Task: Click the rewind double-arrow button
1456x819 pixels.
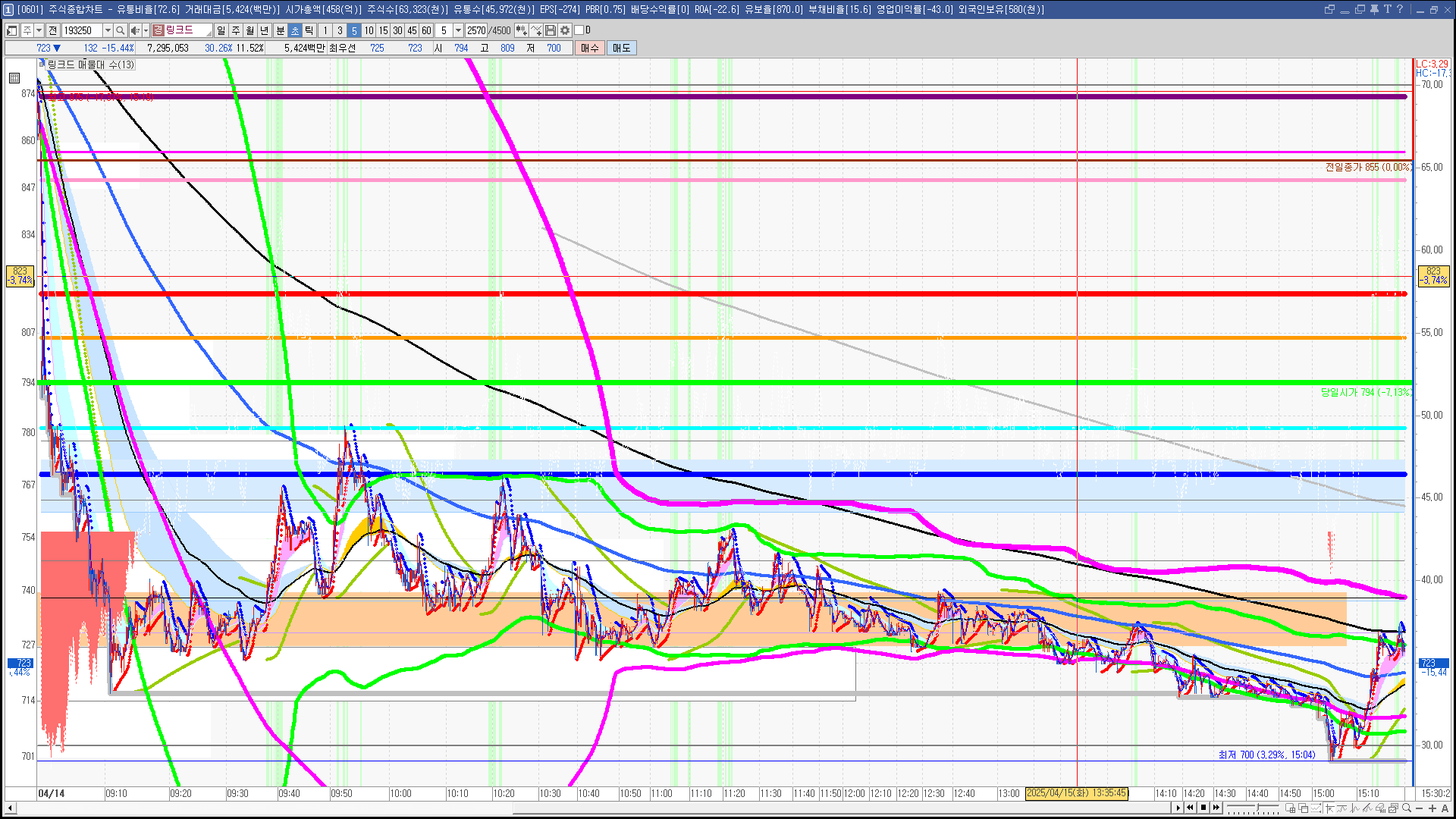Action: (x=1190, y=808)
